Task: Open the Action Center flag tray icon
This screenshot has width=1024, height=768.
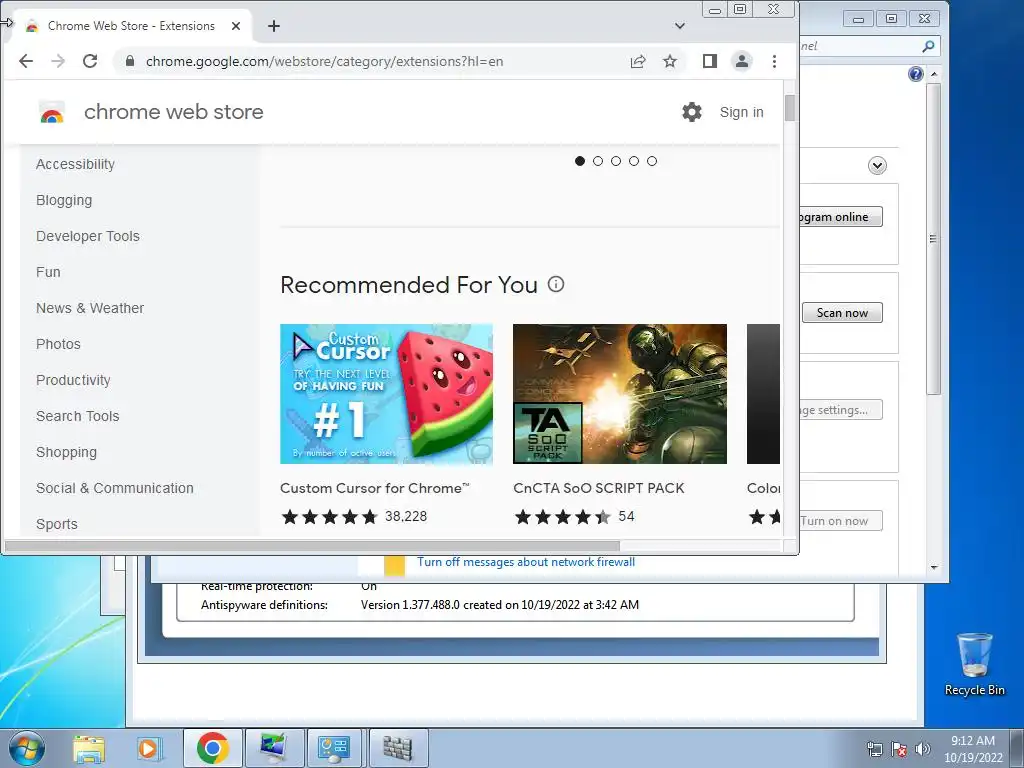Action: (899, 749)
